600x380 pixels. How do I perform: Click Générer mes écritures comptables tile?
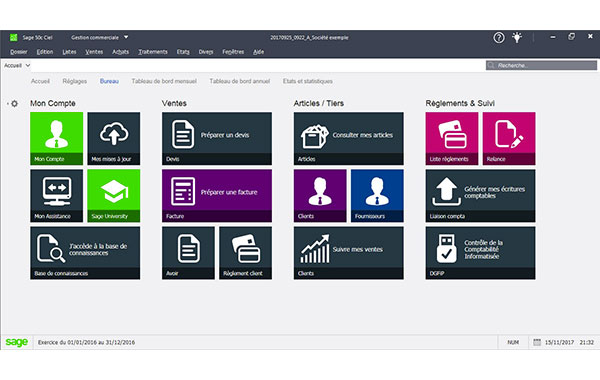click(x=481, y=196)
